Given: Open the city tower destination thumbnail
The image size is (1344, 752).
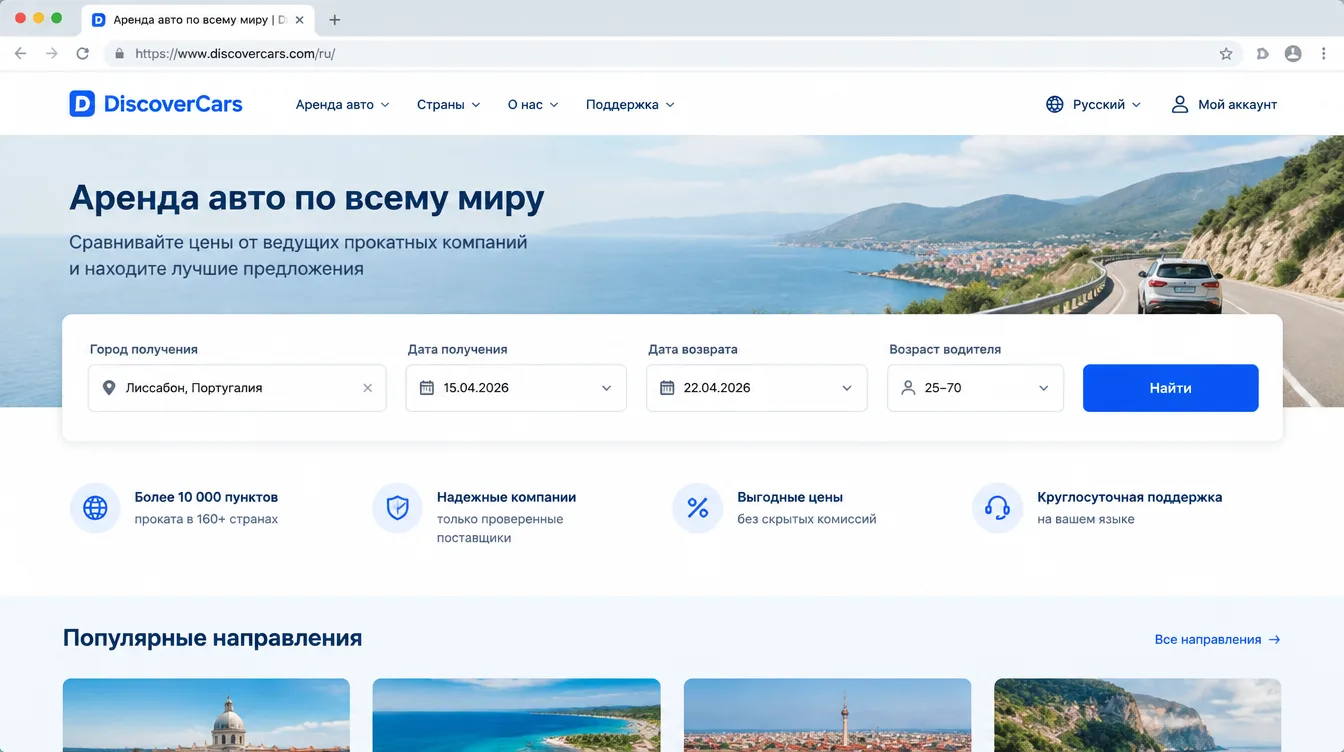Looking at the screenshot, I should [827, 715].
